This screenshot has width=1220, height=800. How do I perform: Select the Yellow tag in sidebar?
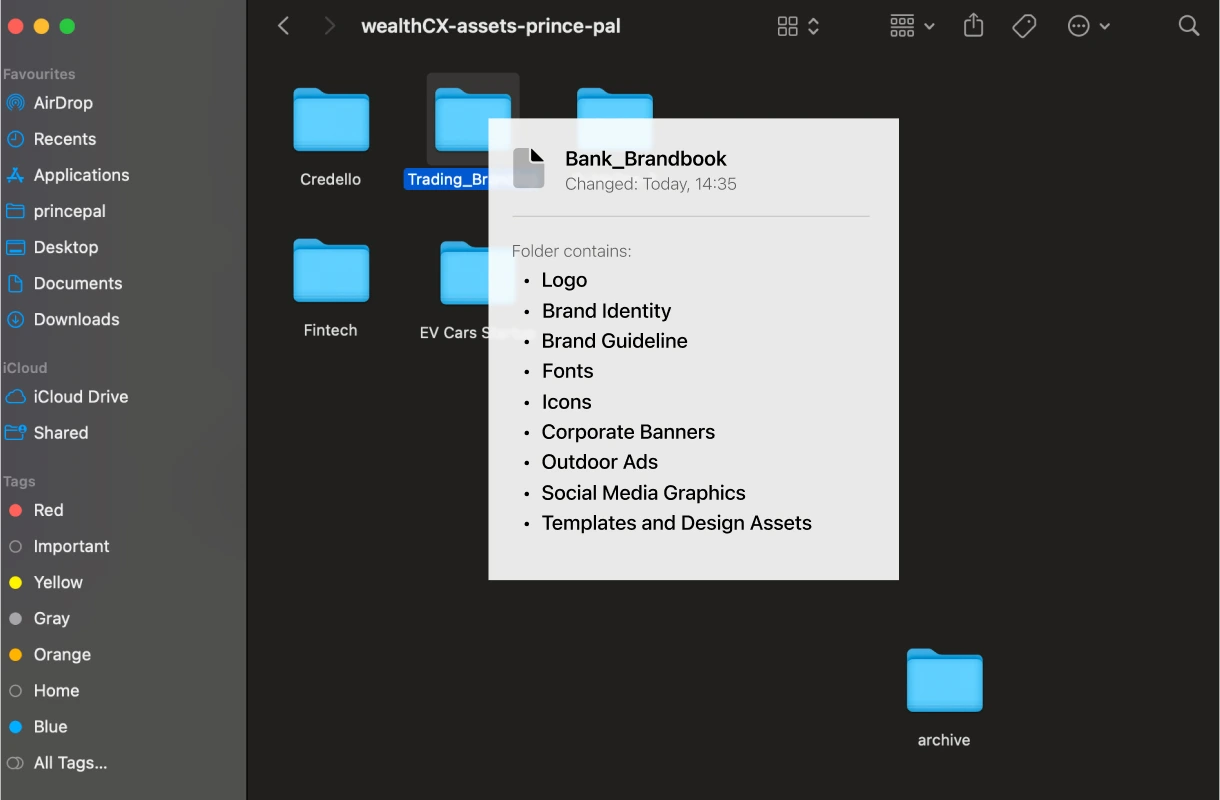tap(58, 582)
